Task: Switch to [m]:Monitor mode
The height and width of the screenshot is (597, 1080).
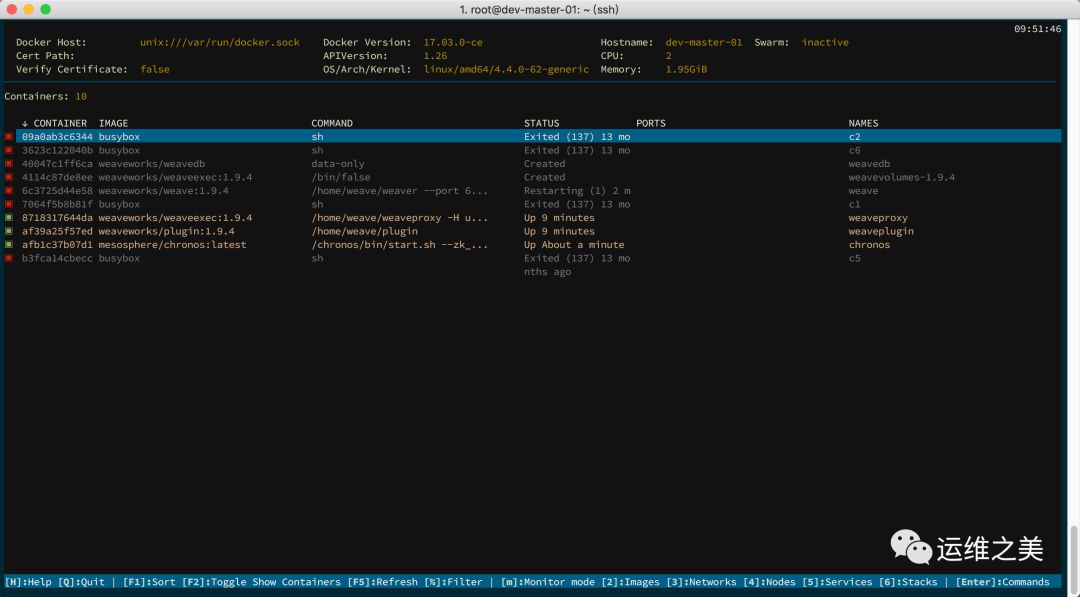Action: (x=548, y=582)
